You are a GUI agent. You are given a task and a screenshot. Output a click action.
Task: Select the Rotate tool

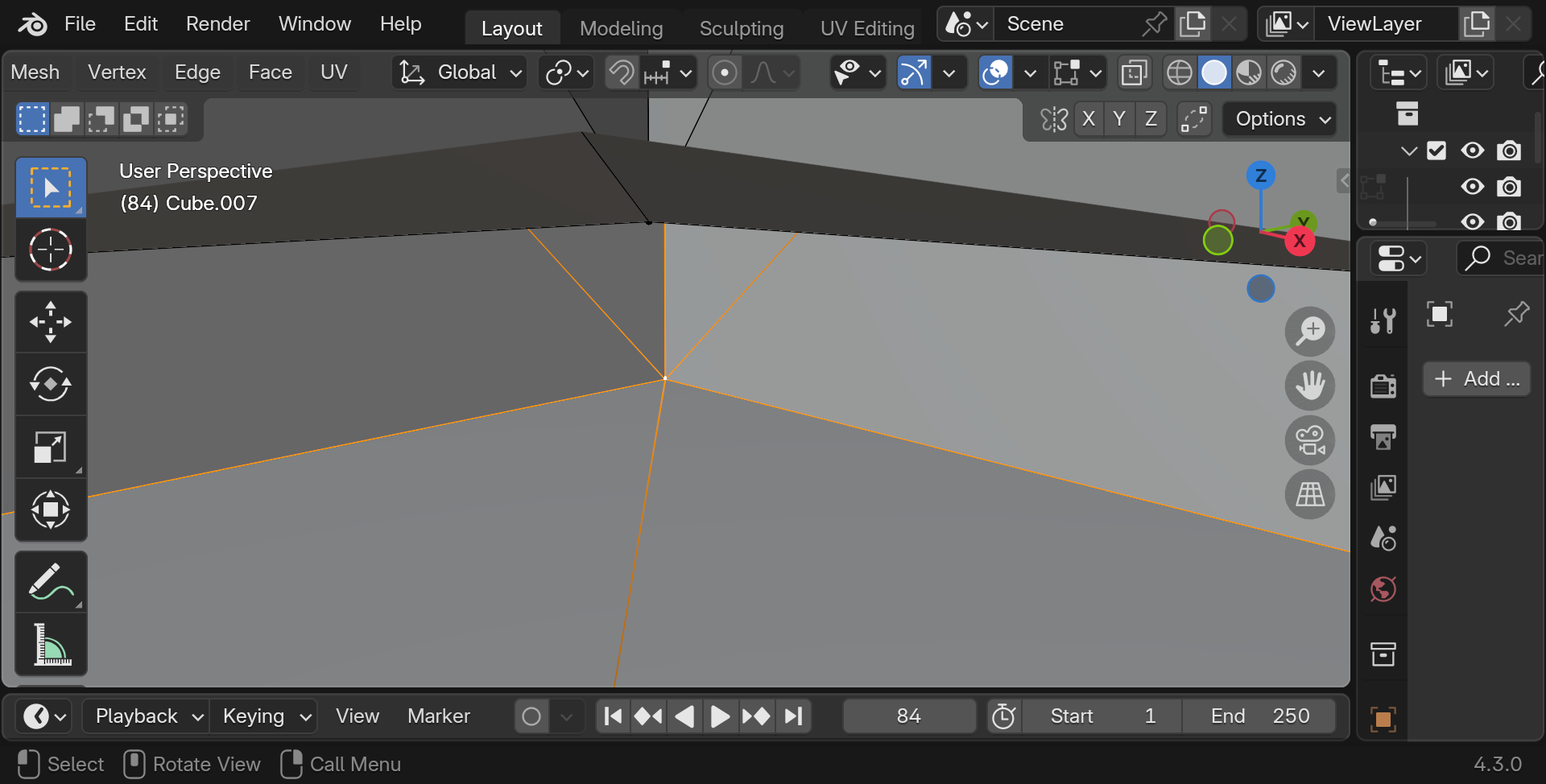51,385
